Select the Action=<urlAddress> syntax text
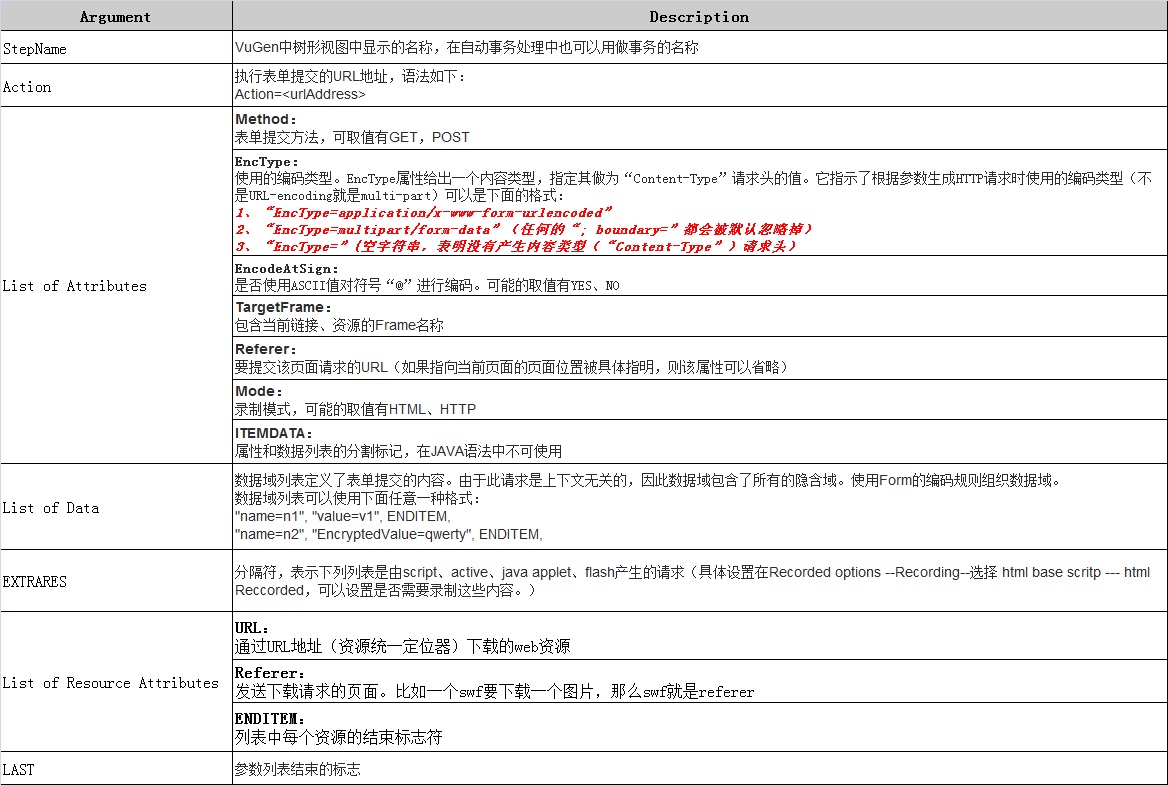Screen dimensions: 1168x785 (x=310, y=97)
